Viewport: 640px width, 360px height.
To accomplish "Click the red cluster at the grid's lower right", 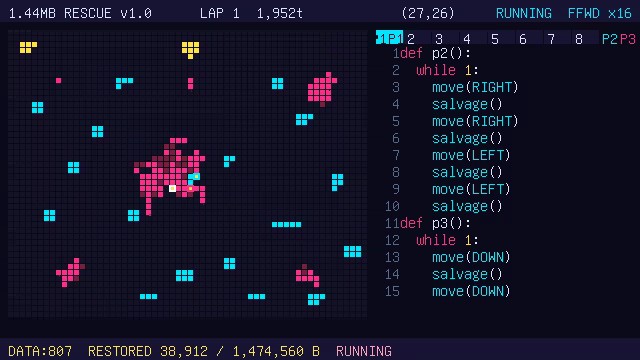I will pos(307,276).
